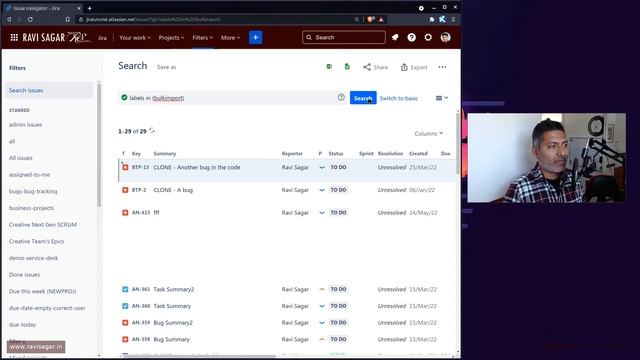Image resolution: width=640 pixels, height=360 pixels.
Task: Click the priority icon for AN-361
Action: [322, 289]
